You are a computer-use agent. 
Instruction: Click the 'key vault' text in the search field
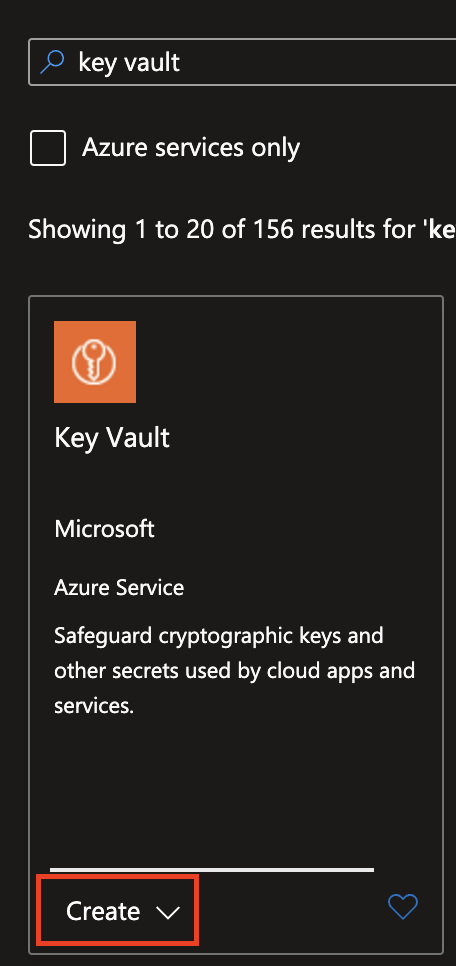[x=129, y=62]
